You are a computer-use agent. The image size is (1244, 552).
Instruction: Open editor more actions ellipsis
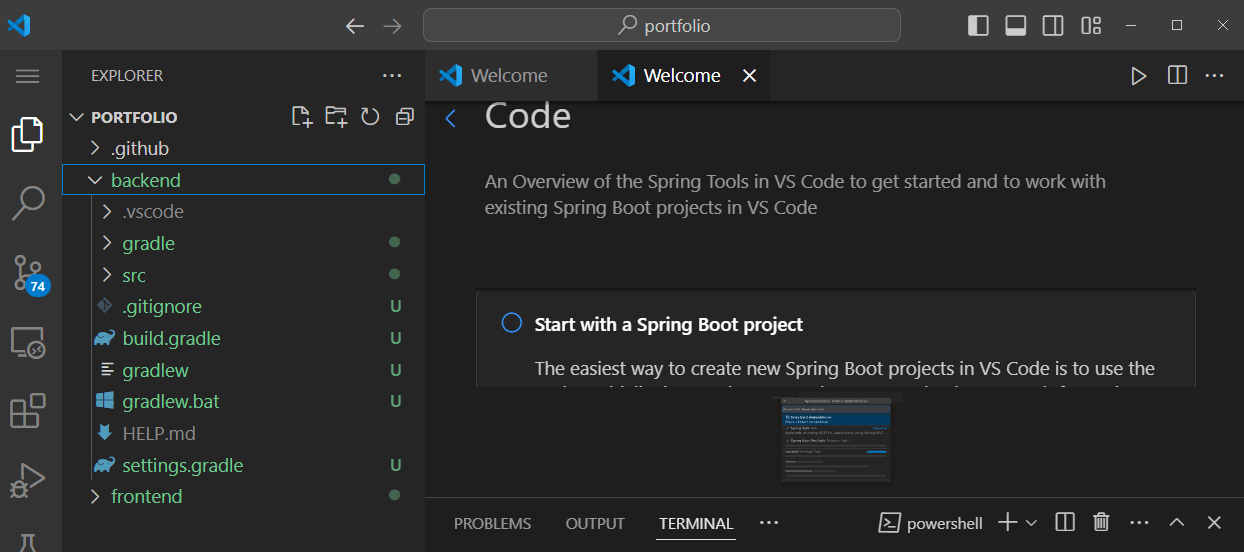[x=1214, y=76]
